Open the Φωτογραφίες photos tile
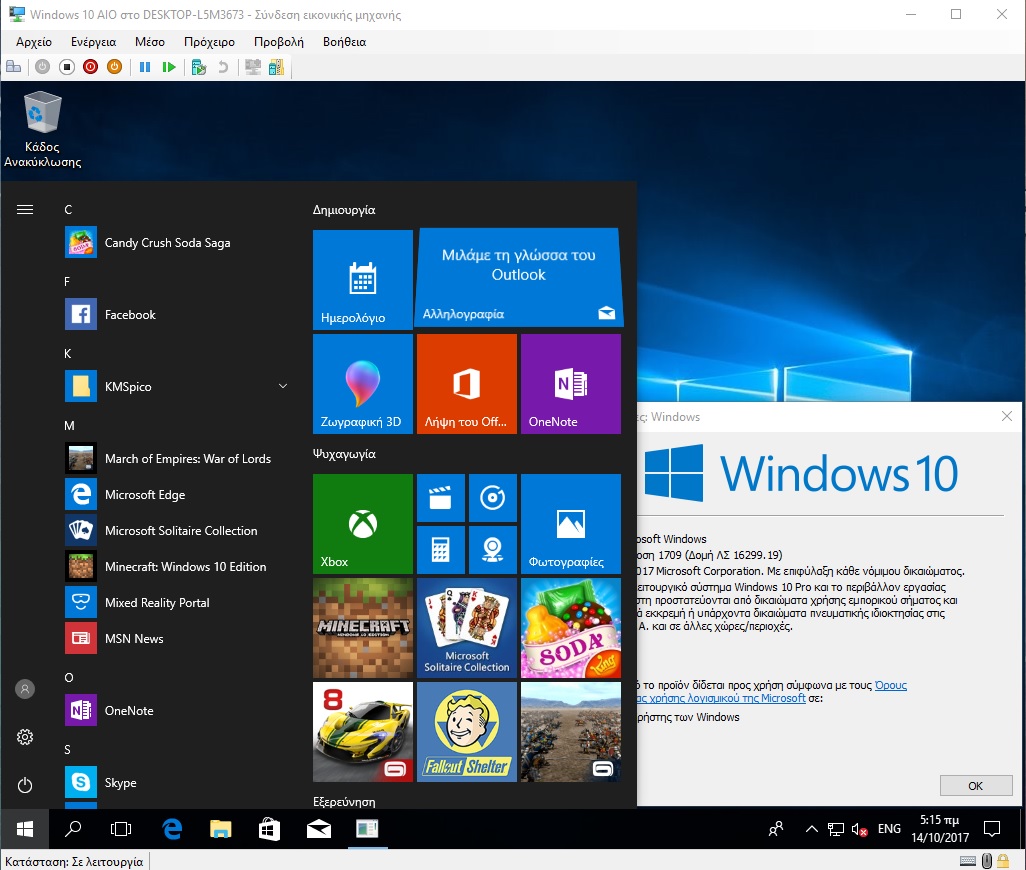Image resolution: width=1026 pixels, height=870 pixels. click(571, 524)
